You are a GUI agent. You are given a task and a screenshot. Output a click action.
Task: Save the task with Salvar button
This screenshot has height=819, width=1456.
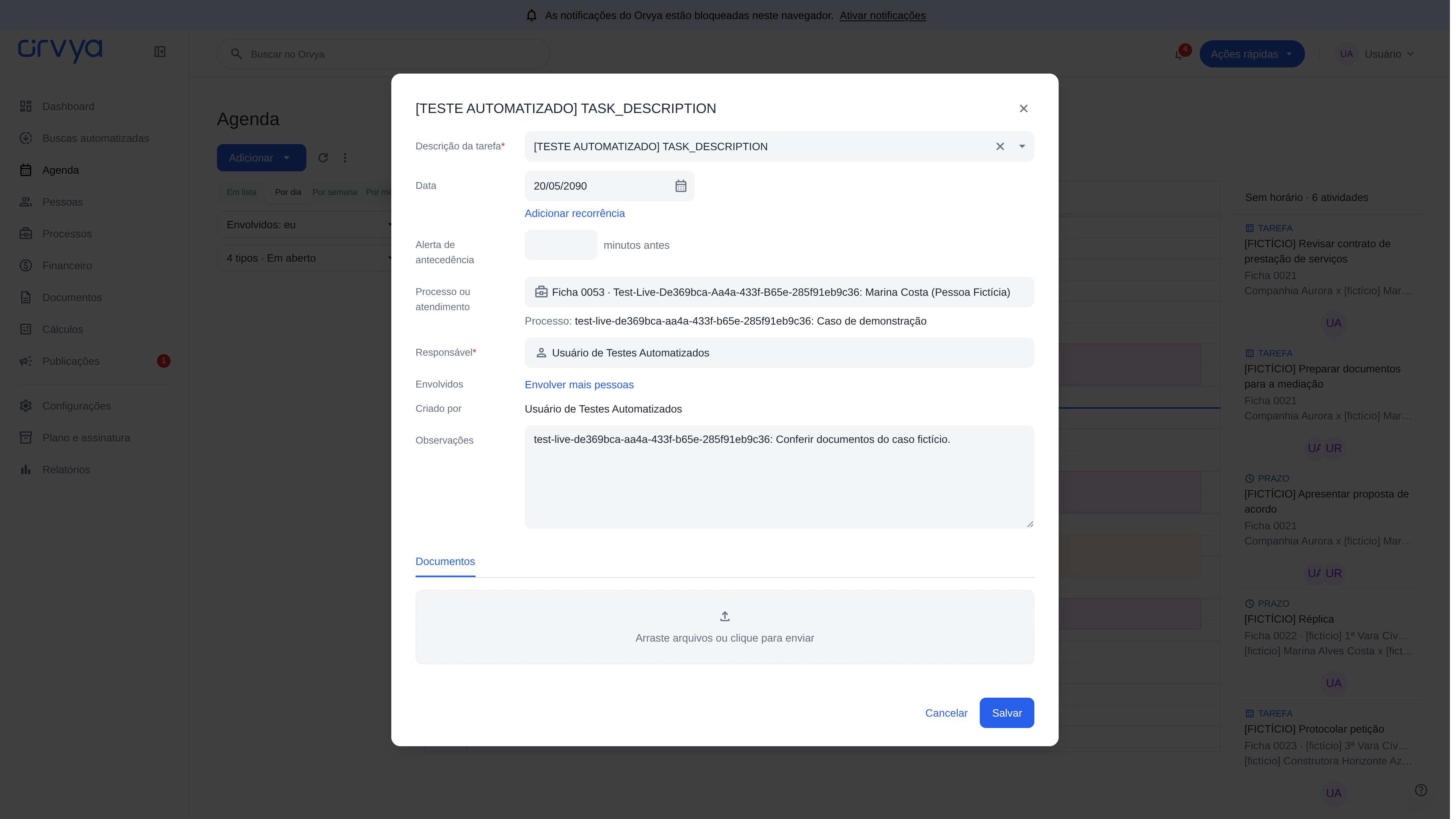pyautogui.click(x=1007, y=713)
